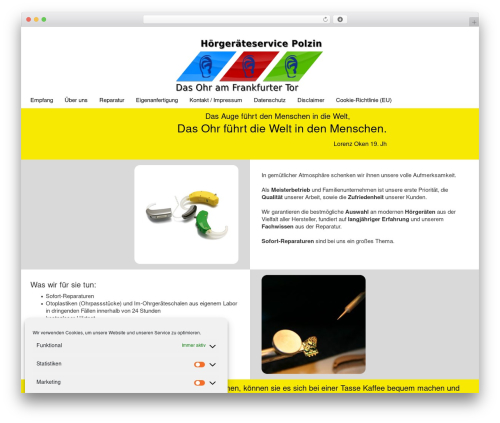Open the Datenschutz page

tap(270, 100)
